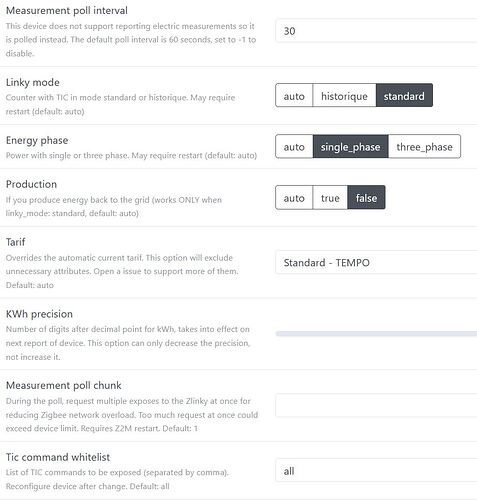Image resolution: width=477 pixels, height=500 pixels.
Task: Click the Tic command whitelist label
Action: click(x=58, y=457)
